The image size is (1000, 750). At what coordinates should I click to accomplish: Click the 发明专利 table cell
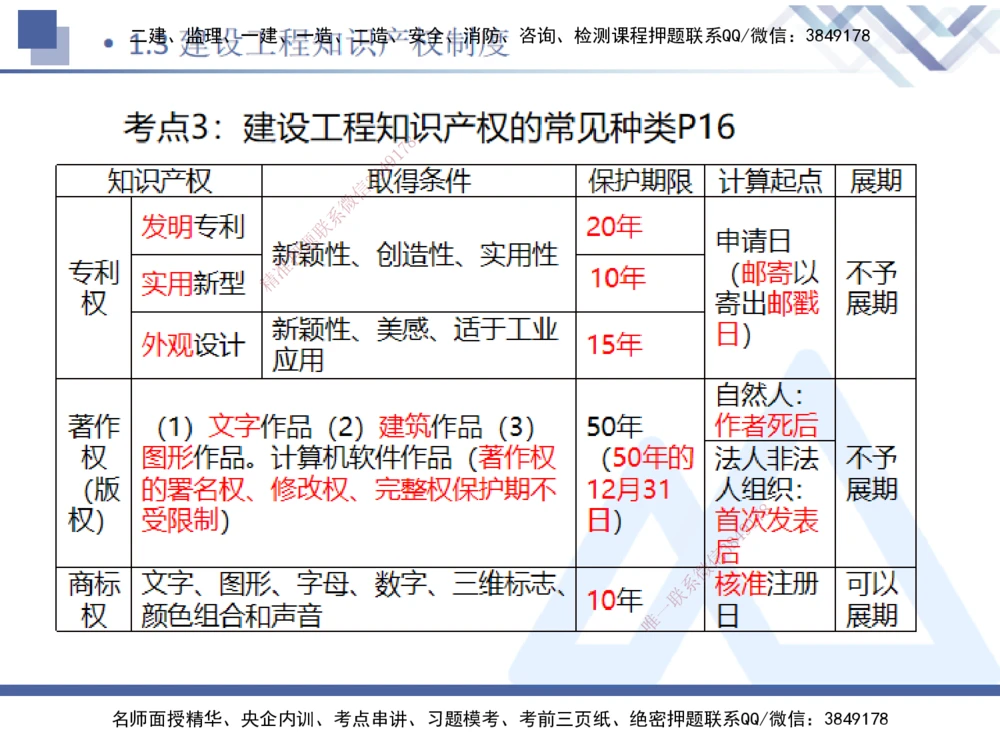click(x=196, y=228)
